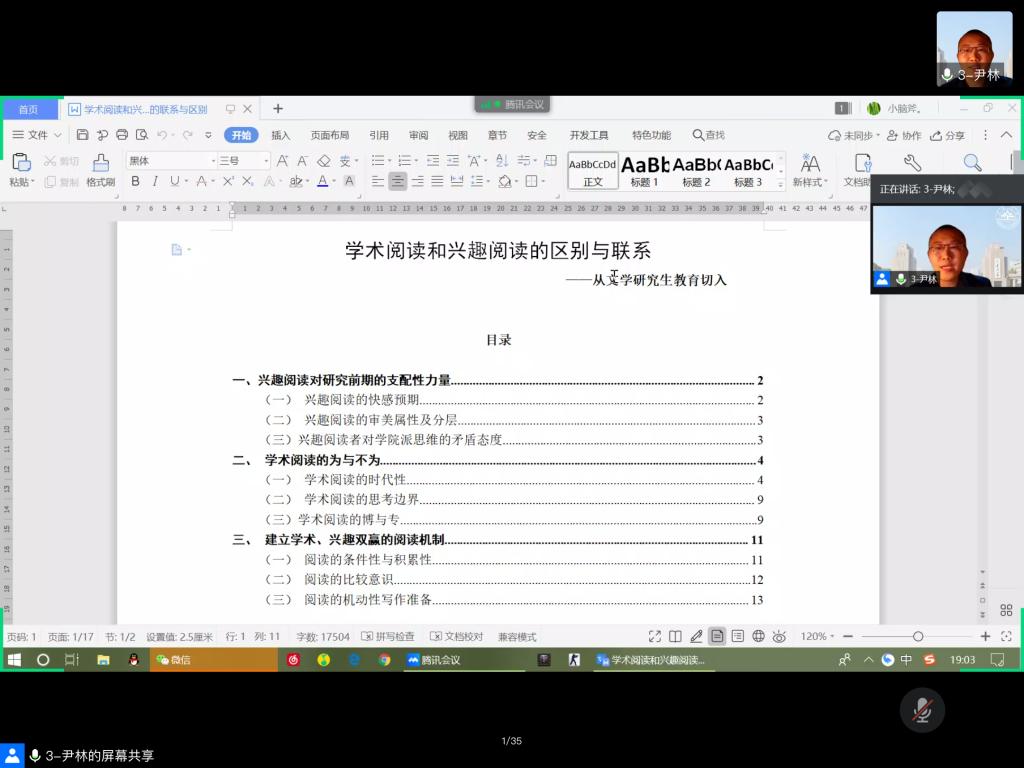Open the font size dropdown showing 三号
This screenshot has width=1024, height=768.
[x=266, y=161]
